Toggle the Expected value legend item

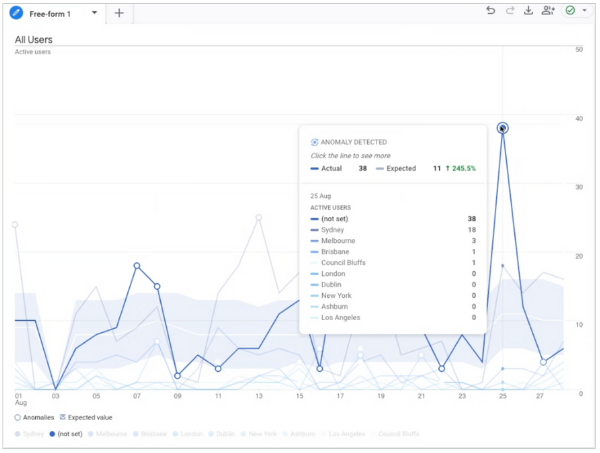pos(86,417)
